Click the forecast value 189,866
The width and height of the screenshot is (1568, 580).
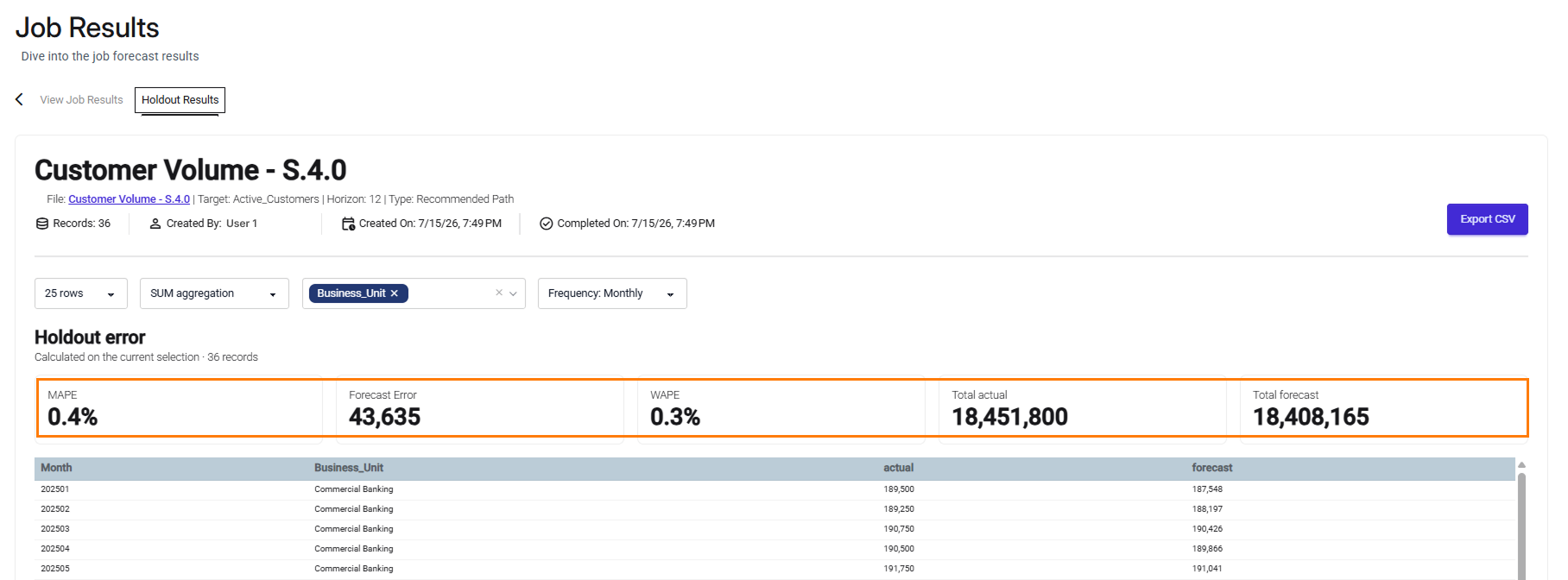pos(1207,549)
